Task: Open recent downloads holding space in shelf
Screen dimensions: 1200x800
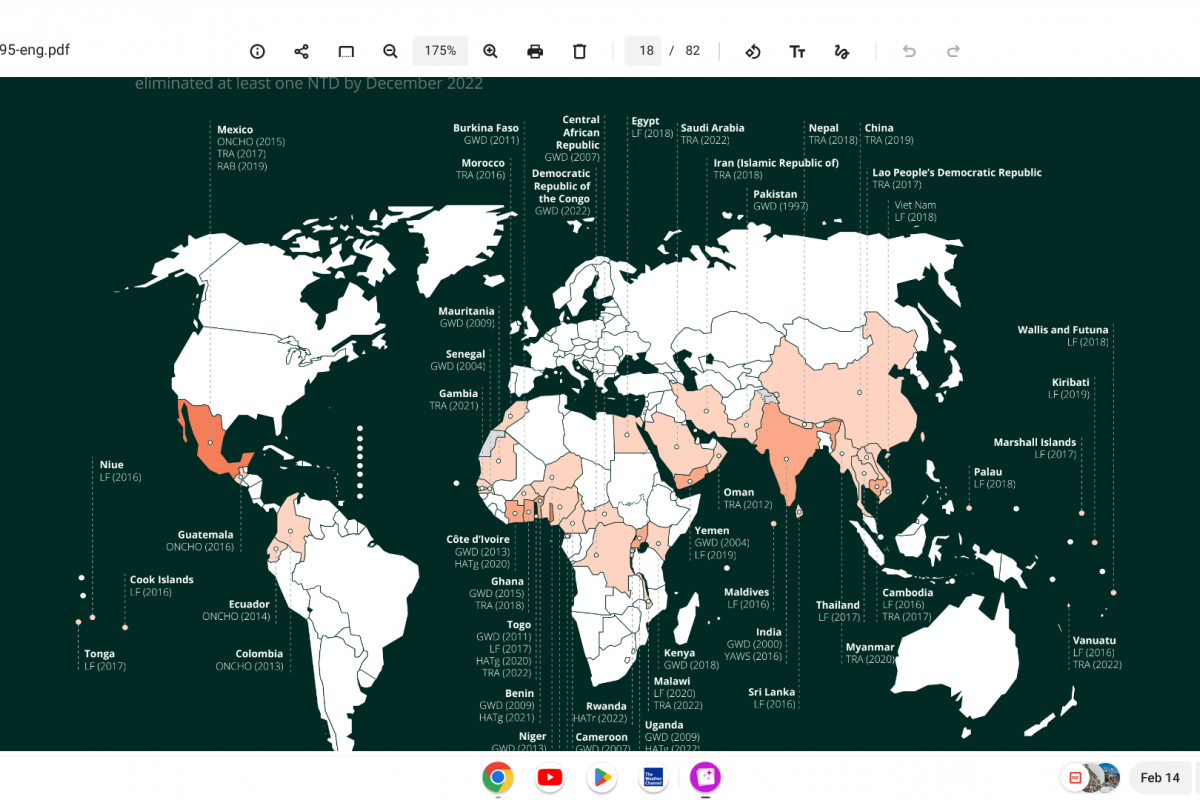Action: [1091, 777]
